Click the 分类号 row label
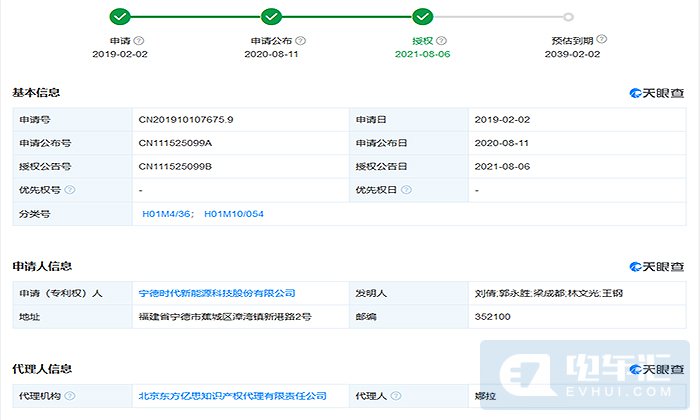700x420 pixels. (34, 214)
